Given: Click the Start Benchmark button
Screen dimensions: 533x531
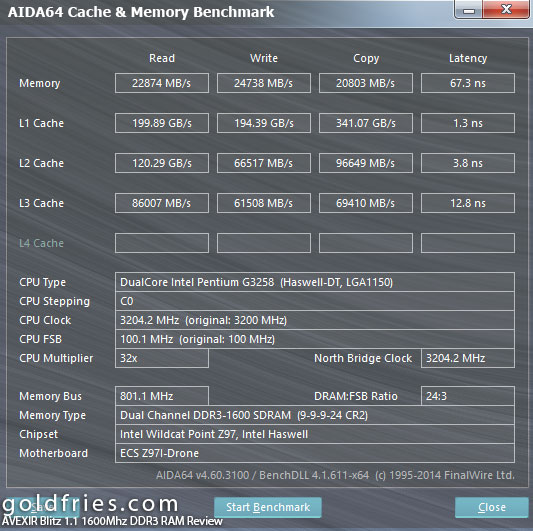Looking at the screenshot, I should click(x=268, y=507).
